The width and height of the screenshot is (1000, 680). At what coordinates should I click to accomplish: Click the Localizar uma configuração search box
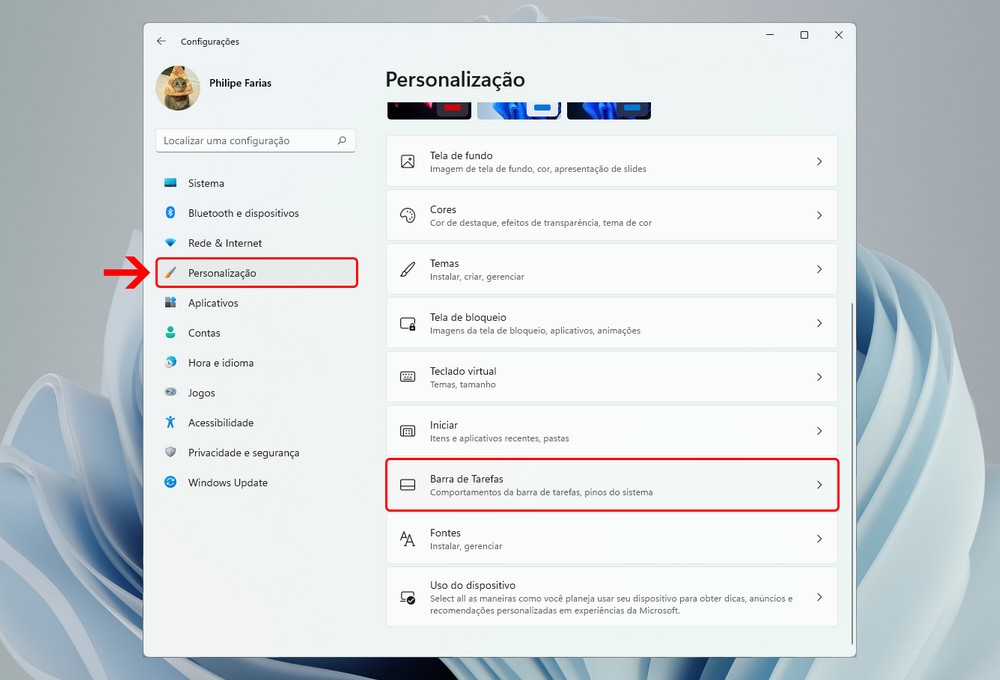246,141
